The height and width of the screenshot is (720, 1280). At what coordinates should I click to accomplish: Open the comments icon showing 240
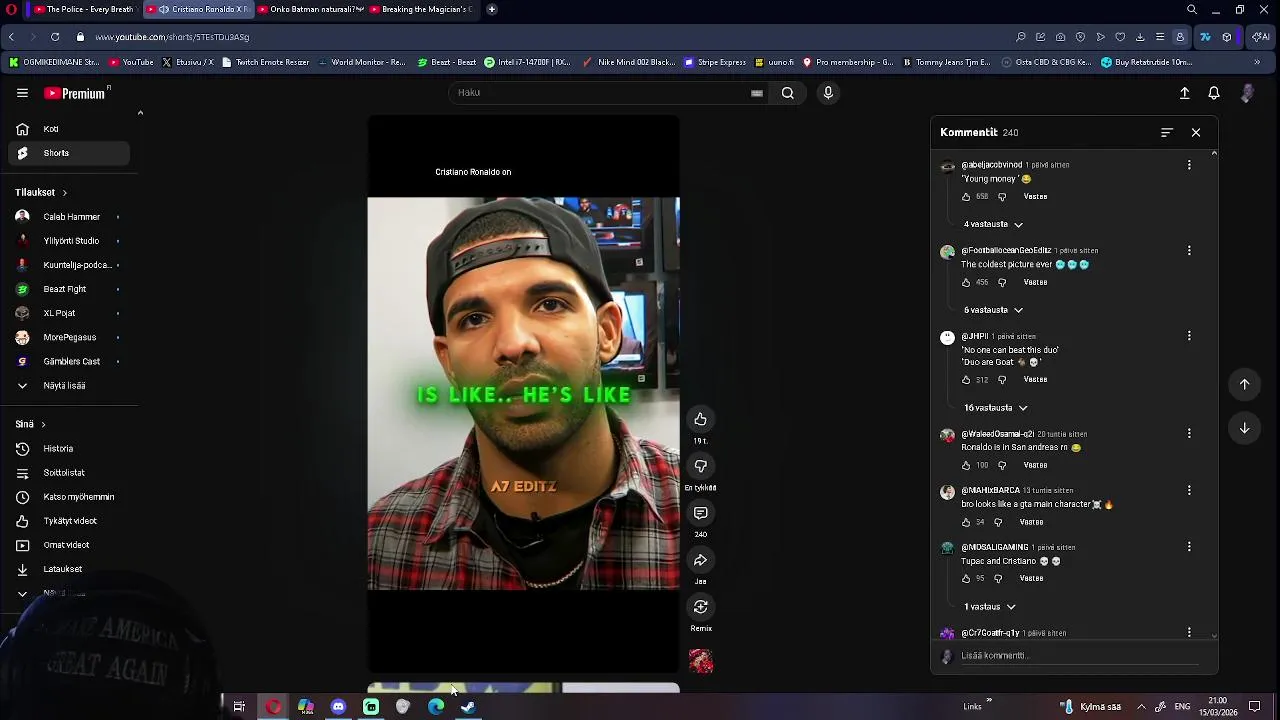point(700,513)
